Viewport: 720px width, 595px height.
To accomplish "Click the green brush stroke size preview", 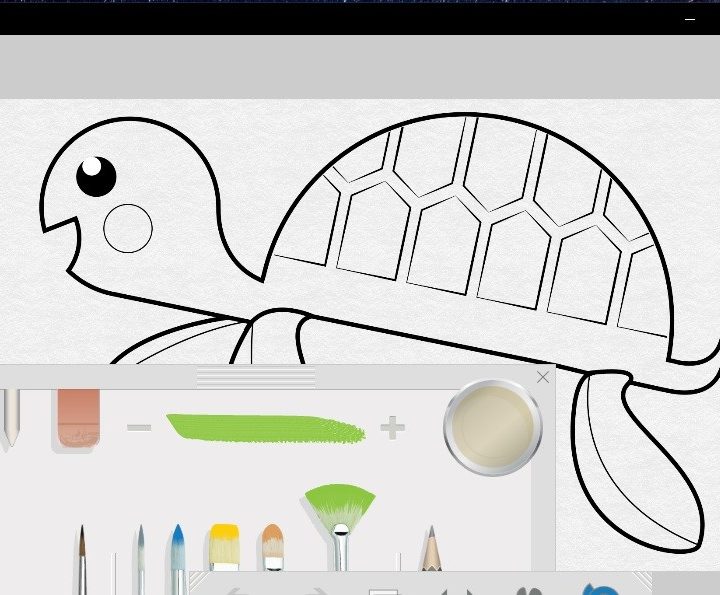I will click(265, 428).
